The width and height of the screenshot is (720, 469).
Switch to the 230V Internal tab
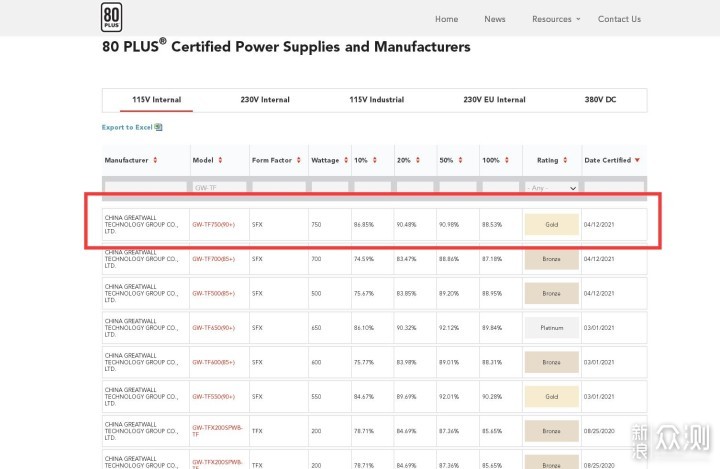click(x=265, y=100)
